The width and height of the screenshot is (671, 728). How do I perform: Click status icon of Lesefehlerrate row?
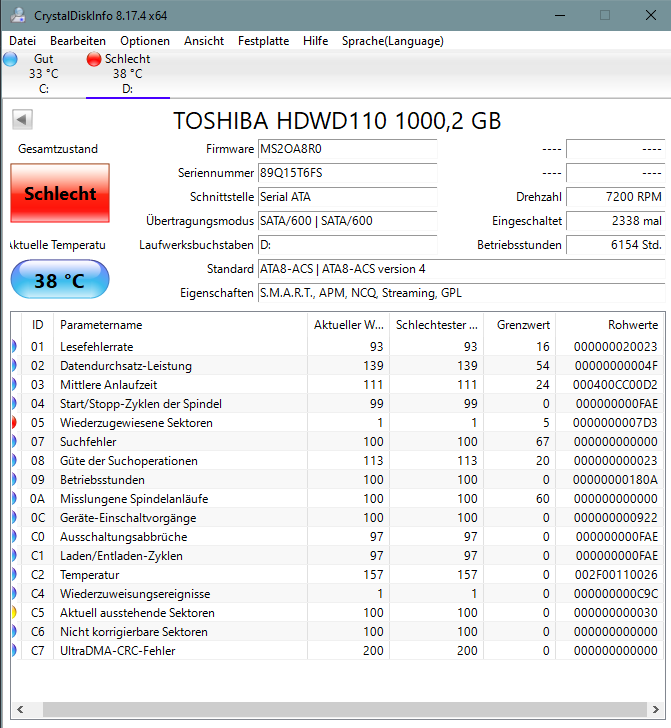14,346
